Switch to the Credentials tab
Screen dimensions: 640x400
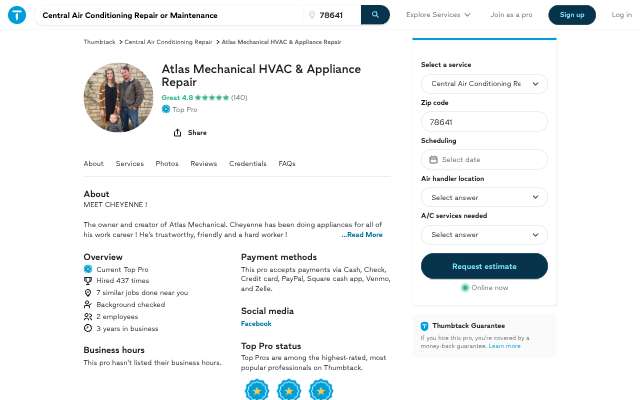click(x=248, y=164)
